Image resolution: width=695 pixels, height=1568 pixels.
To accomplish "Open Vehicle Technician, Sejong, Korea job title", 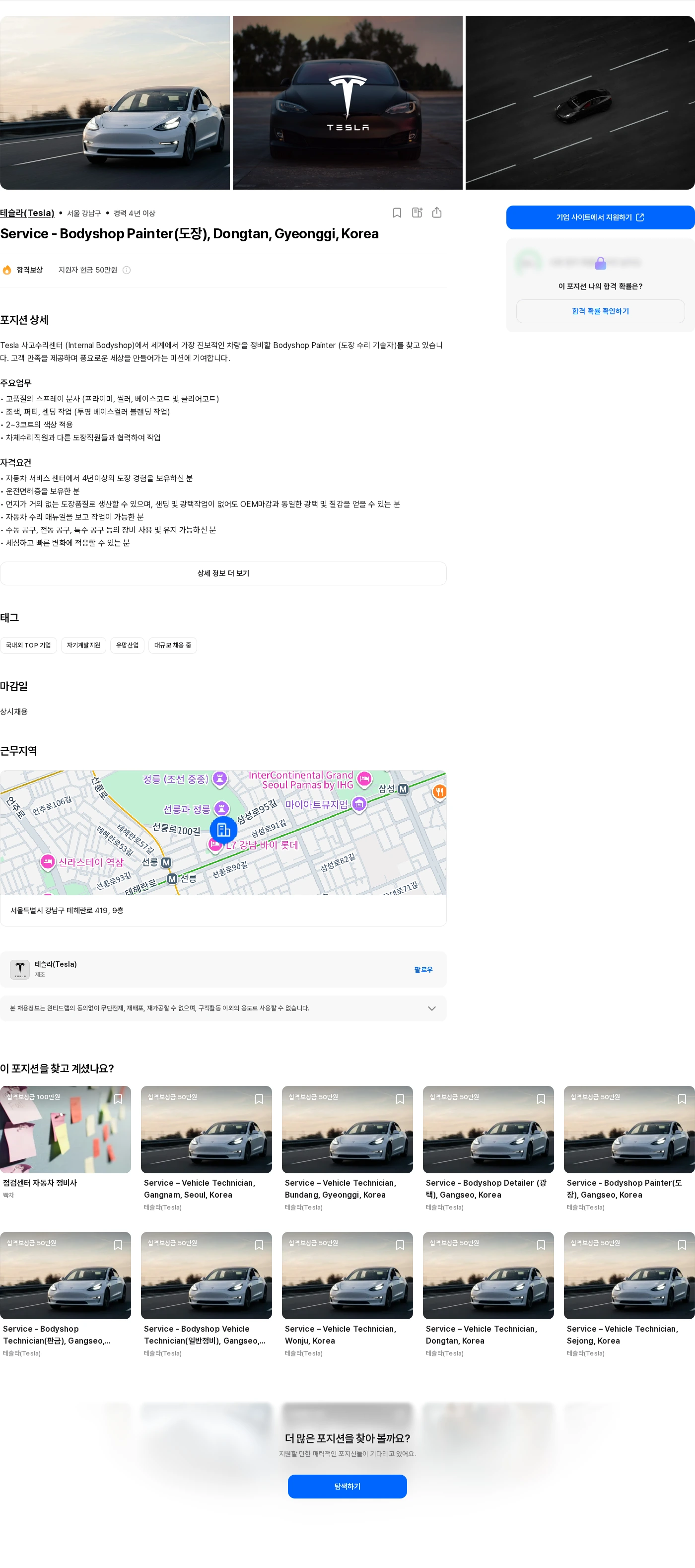I will pyautogui.click(x=622, y=1334).
